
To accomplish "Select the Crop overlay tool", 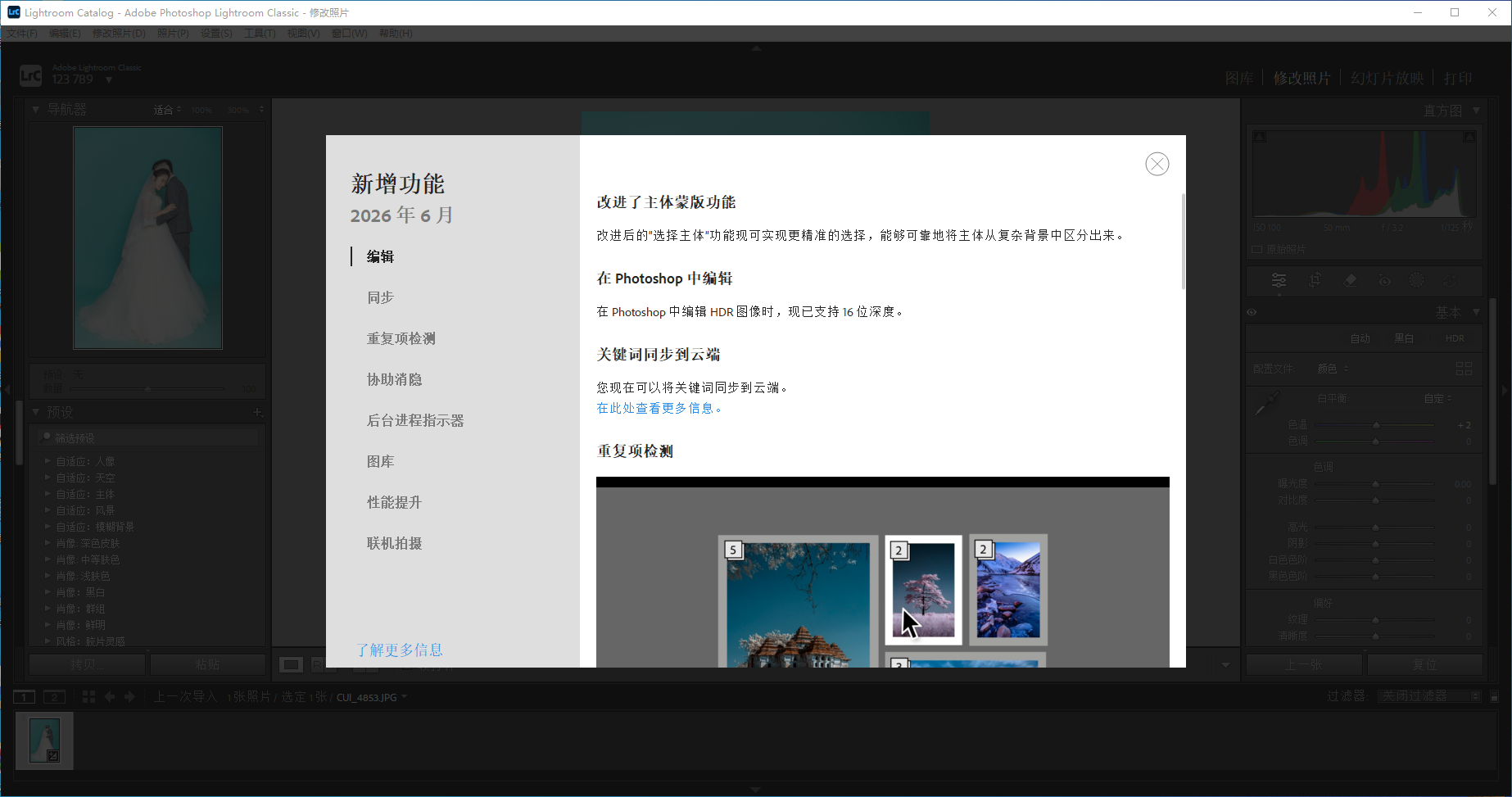I will coord(1315,280).
